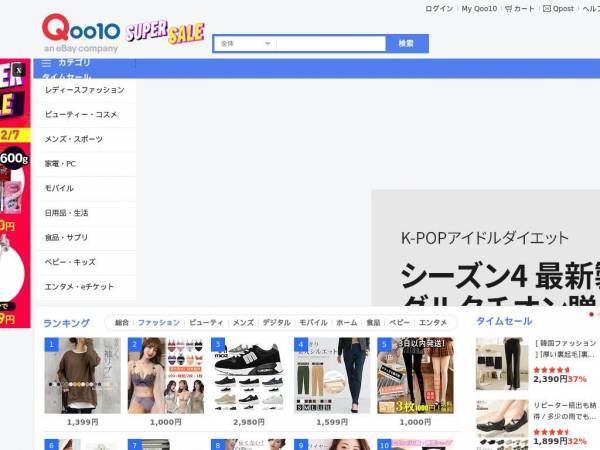Select レディースファッション category
The image size is (600, 450).
click(x=85, y=90)
